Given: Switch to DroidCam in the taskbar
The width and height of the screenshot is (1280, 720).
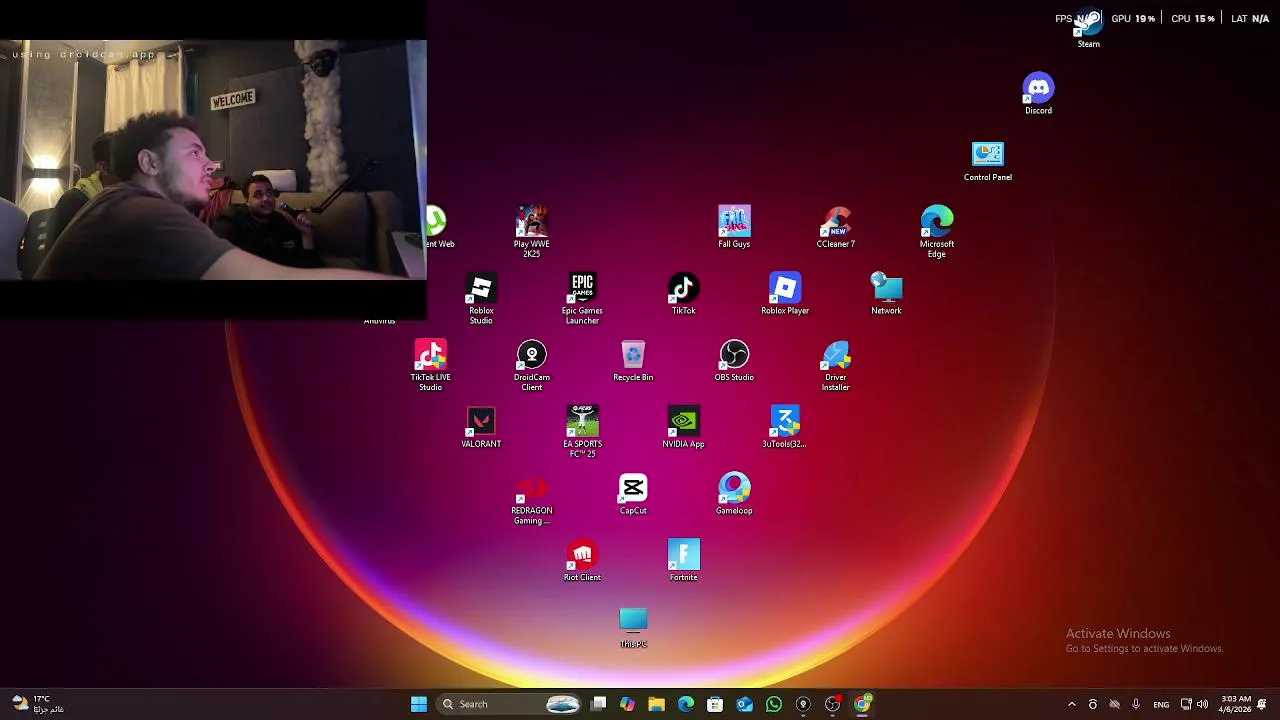Looking at the screenshot, I should [803, 704].
